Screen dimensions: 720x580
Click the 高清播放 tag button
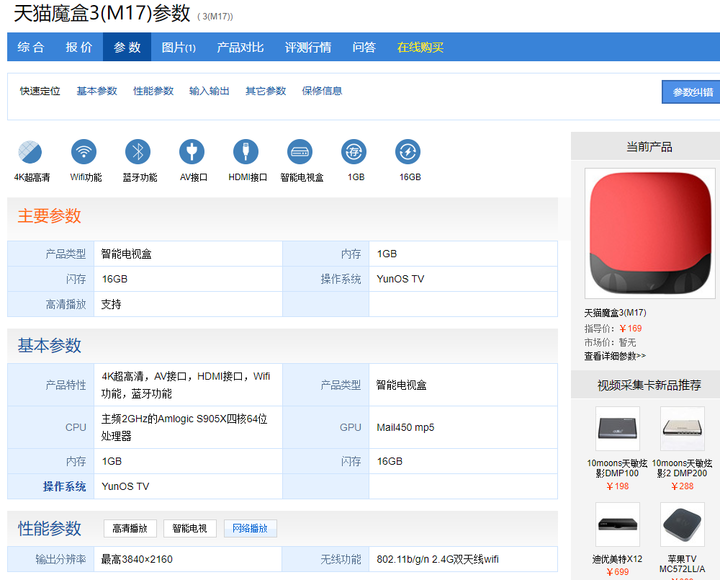pyautogui.click(x=130, y=529)
